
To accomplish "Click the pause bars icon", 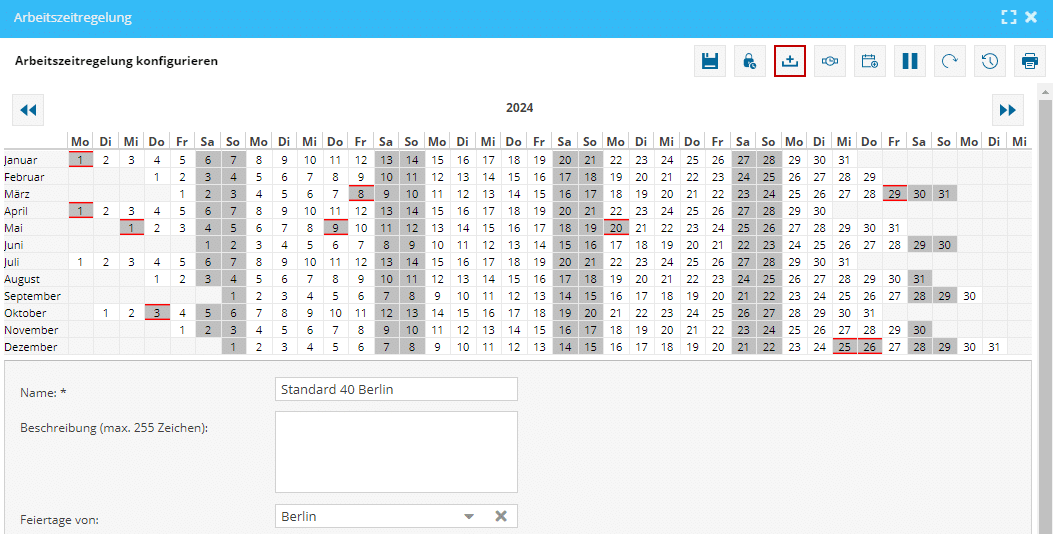I will coord(910,61).
